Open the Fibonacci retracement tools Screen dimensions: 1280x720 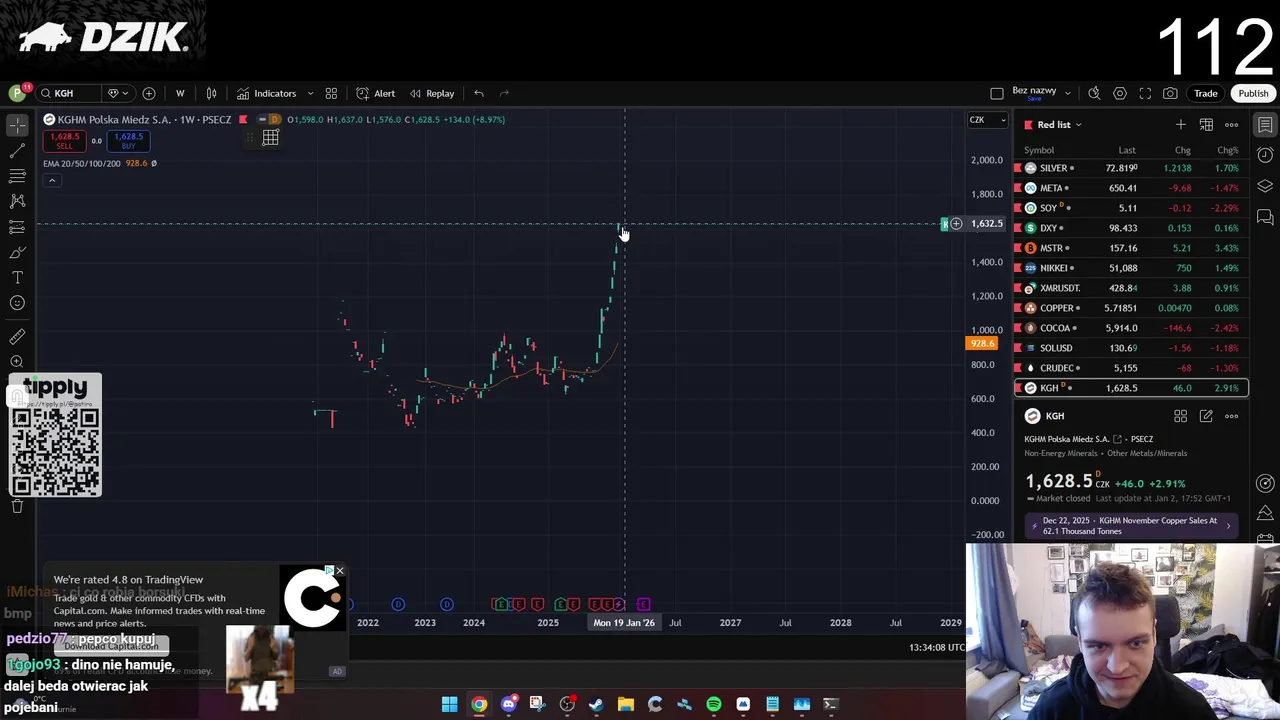pyautogui.click(x=17, y=176)
